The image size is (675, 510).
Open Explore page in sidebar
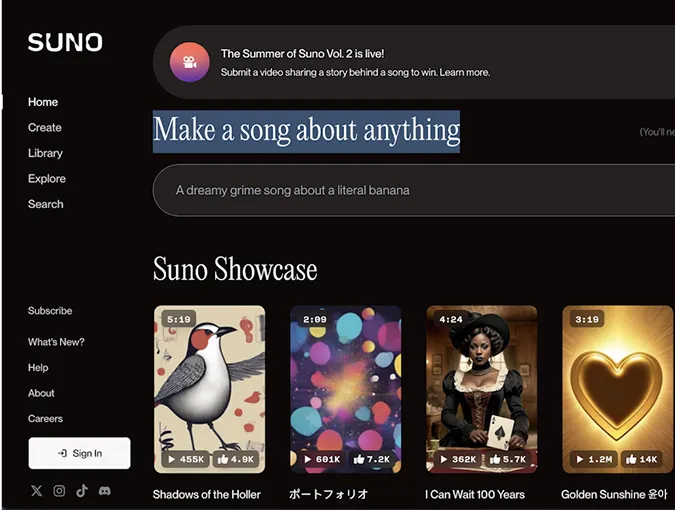pyautogui.click(x=47, y=179)
